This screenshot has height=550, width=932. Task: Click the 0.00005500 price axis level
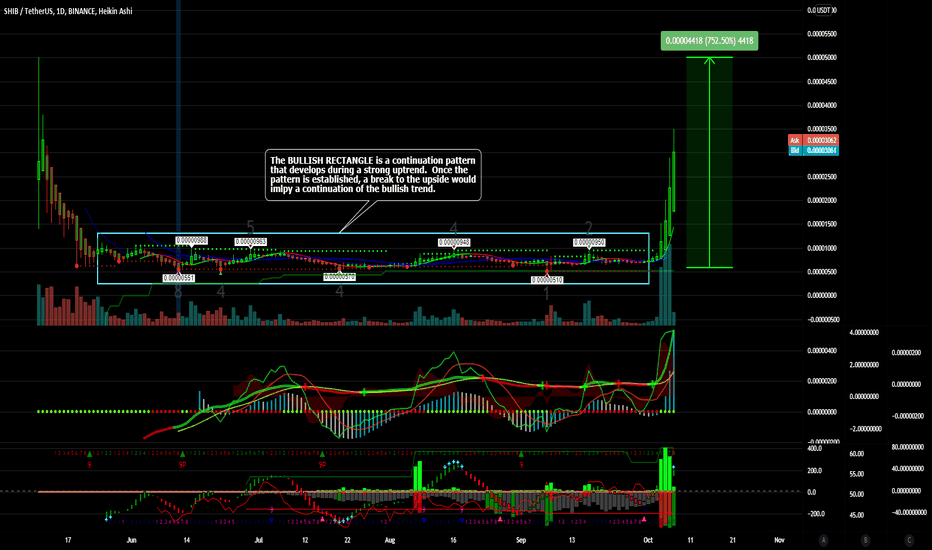(821, 34)
